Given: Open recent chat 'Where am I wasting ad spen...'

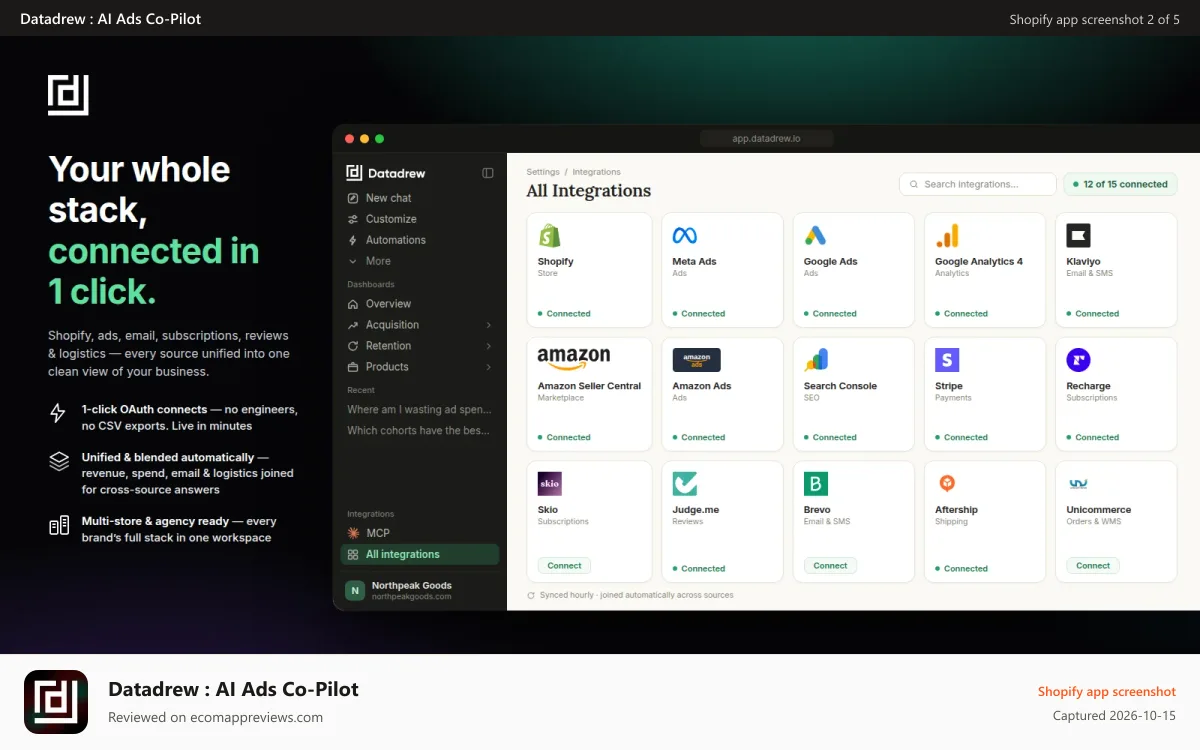Looking at the screenshot, I should (420, 410).
